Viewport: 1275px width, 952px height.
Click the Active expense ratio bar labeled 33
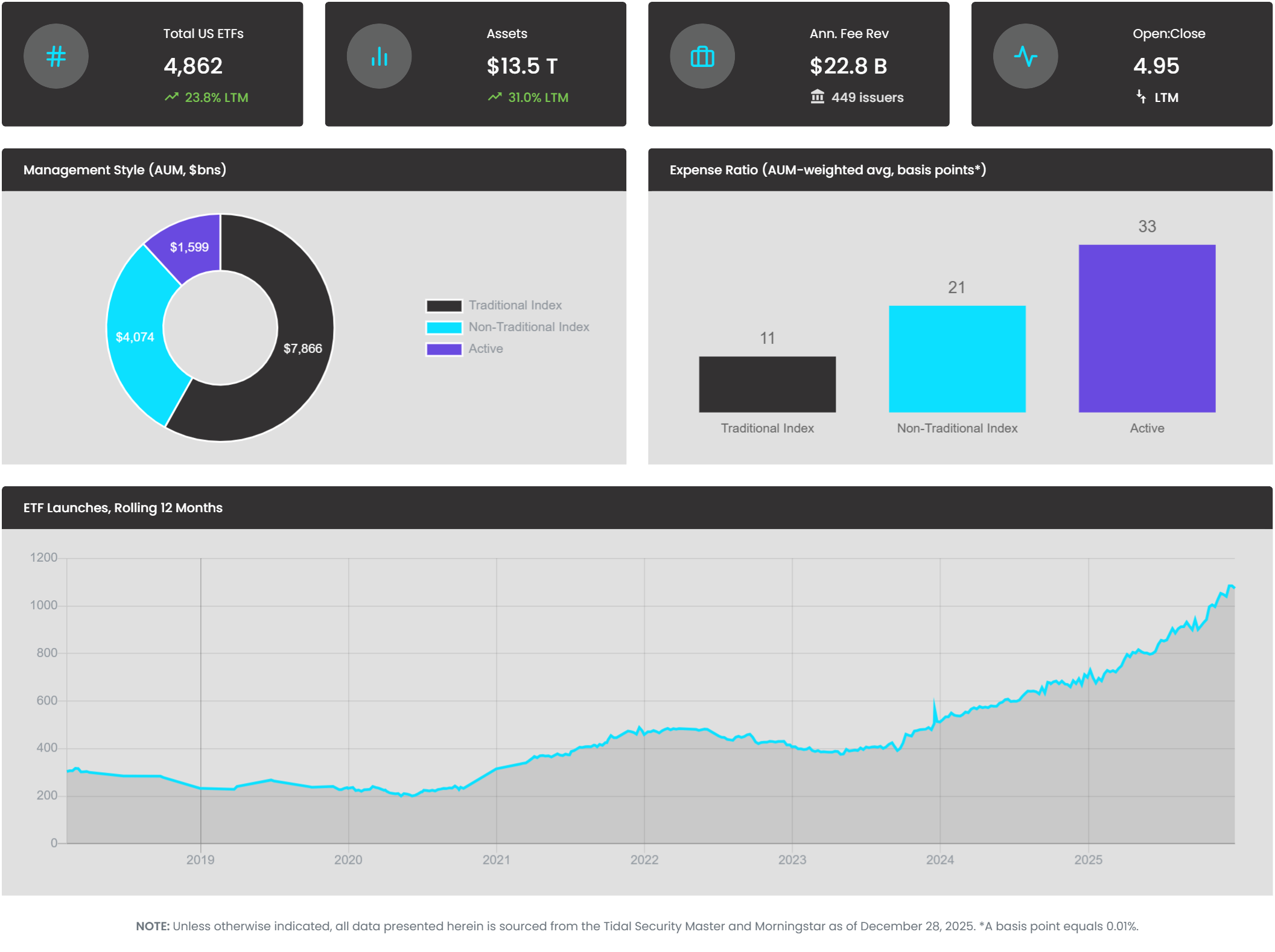pos(1146,328)
